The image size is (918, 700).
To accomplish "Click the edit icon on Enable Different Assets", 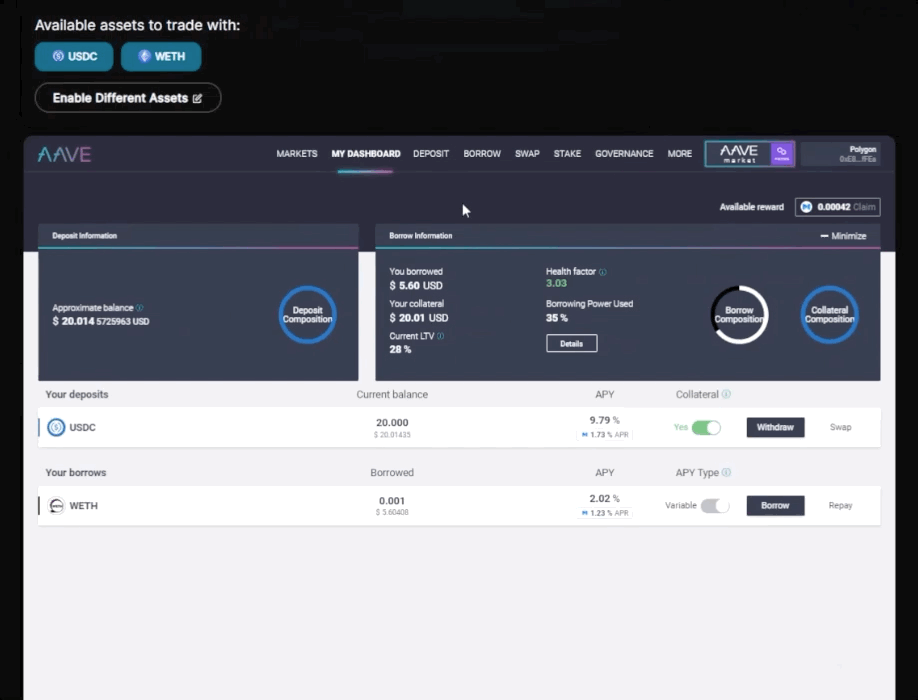I will click(x=197, y=98).
